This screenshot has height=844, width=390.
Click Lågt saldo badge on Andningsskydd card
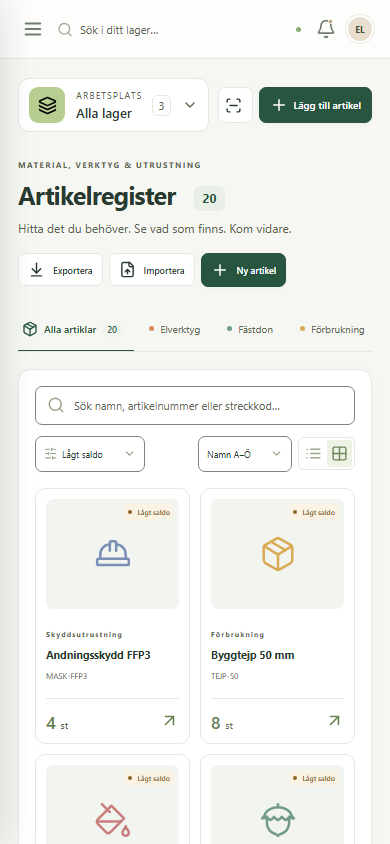click(x=149, y=512)
